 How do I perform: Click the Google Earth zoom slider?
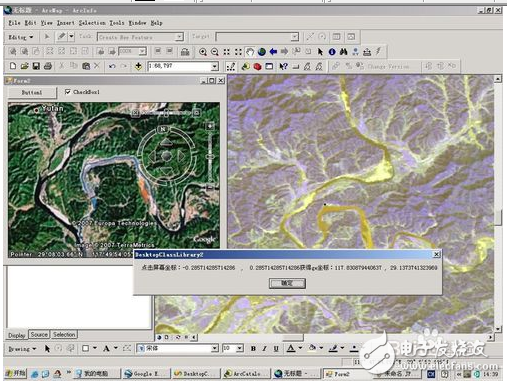click(x=210, y=156)
